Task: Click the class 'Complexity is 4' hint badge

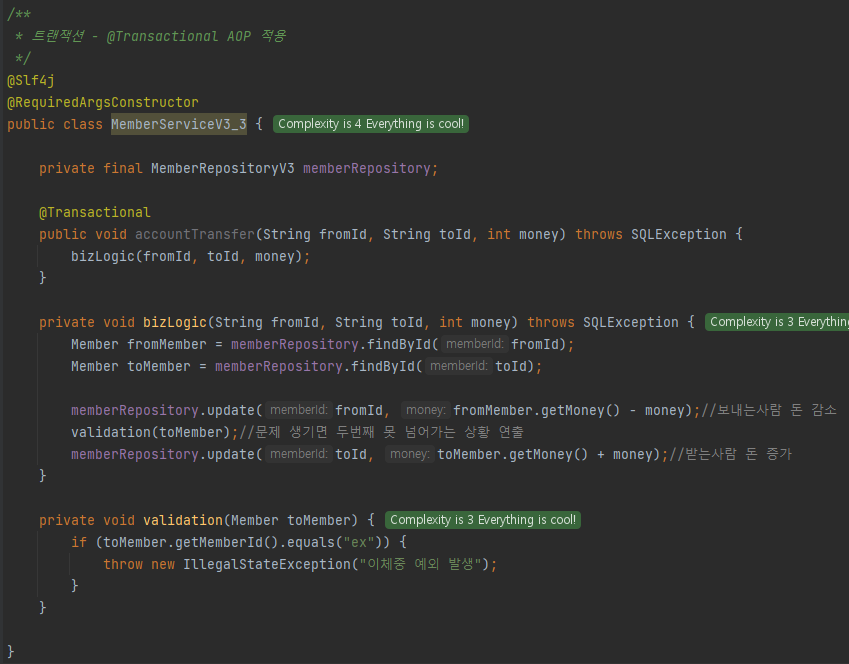Action: pyautogui.click(x=371, y=124)
